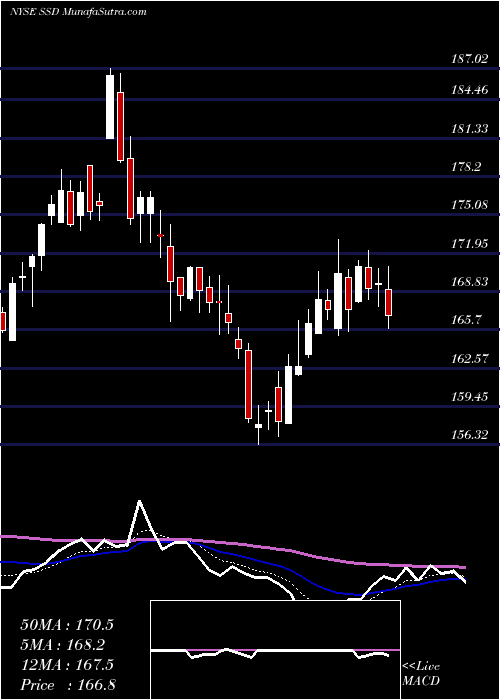
Task: Click the NYSE SSD MunafaSutra.com title text
Action: click(x=78, y=12)
